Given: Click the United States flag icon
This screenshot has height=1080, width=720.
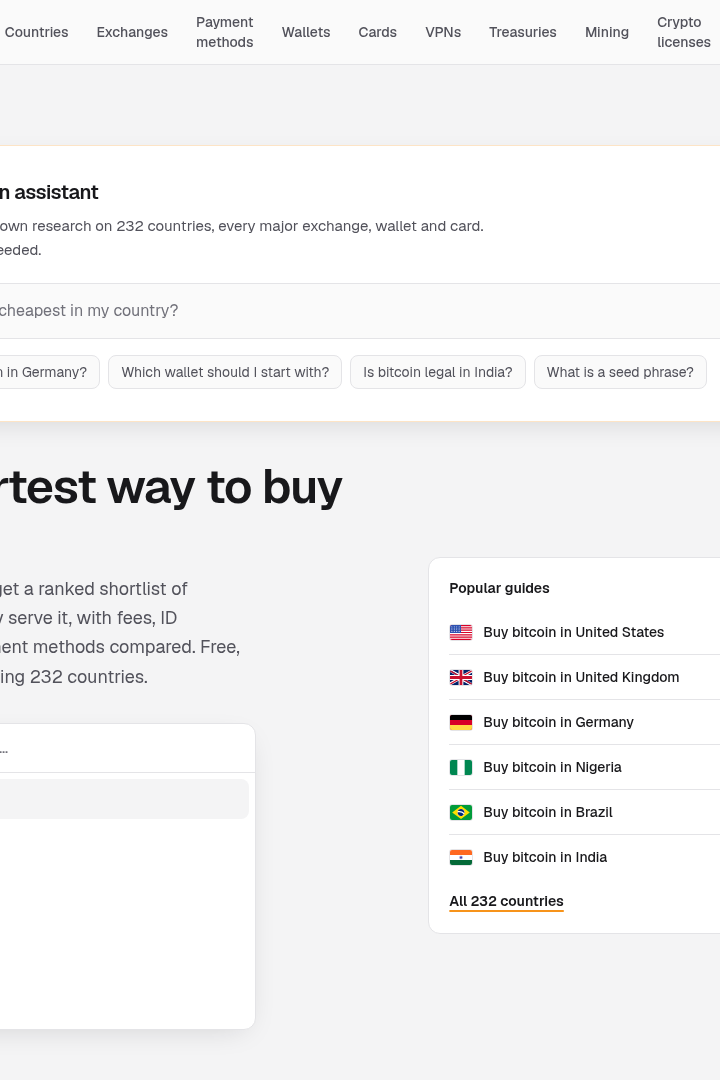Looking at the screenshot, I should tap(461, 632).
